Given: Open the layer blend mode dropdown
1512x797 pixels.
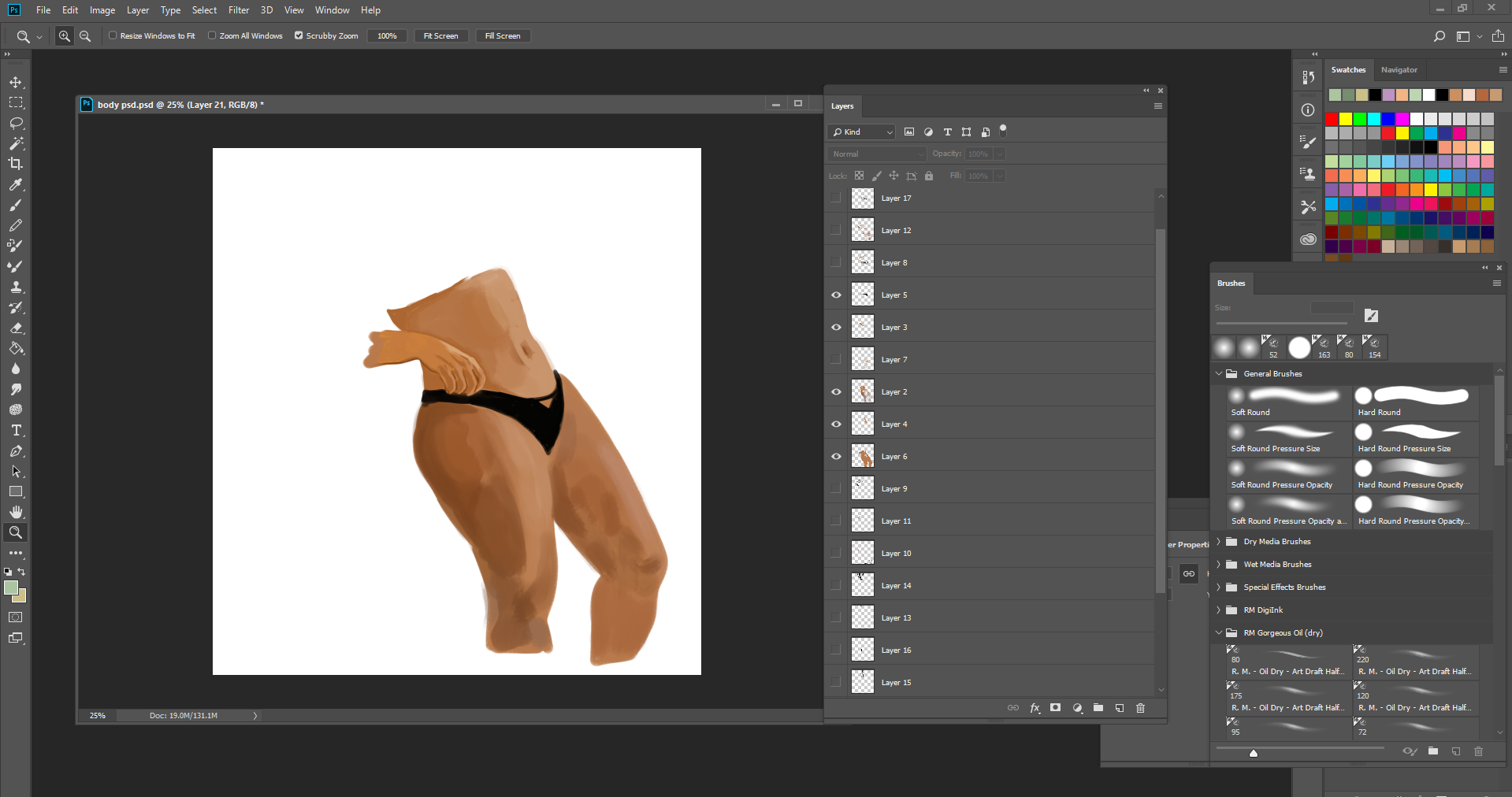Looking at the screenshot, I should 876,154.
